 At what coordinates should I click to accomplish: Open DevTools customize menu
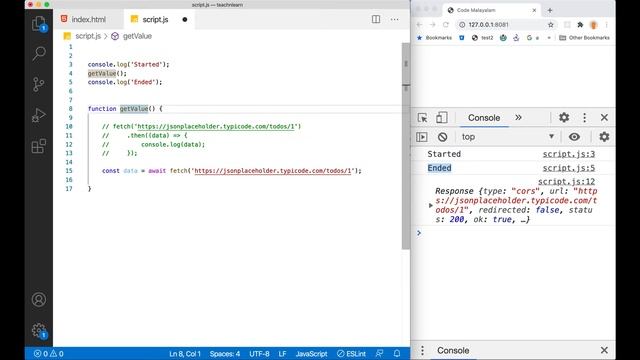(584, 118)
